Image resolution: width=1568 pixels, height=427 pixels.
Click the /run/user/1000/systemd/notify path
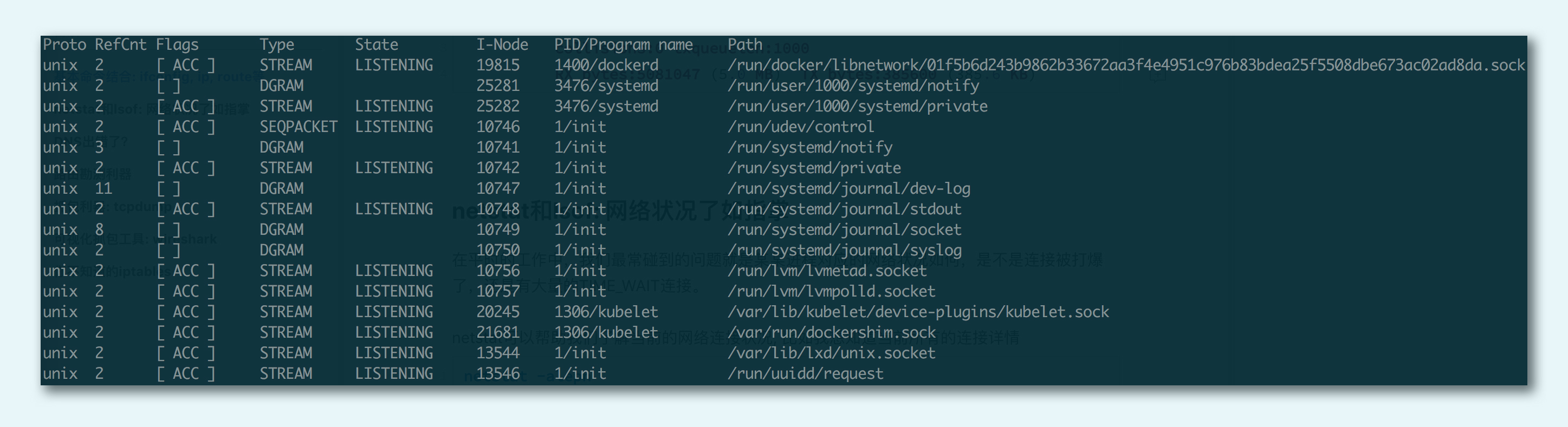pyautogui.click(x=853, y=86)
